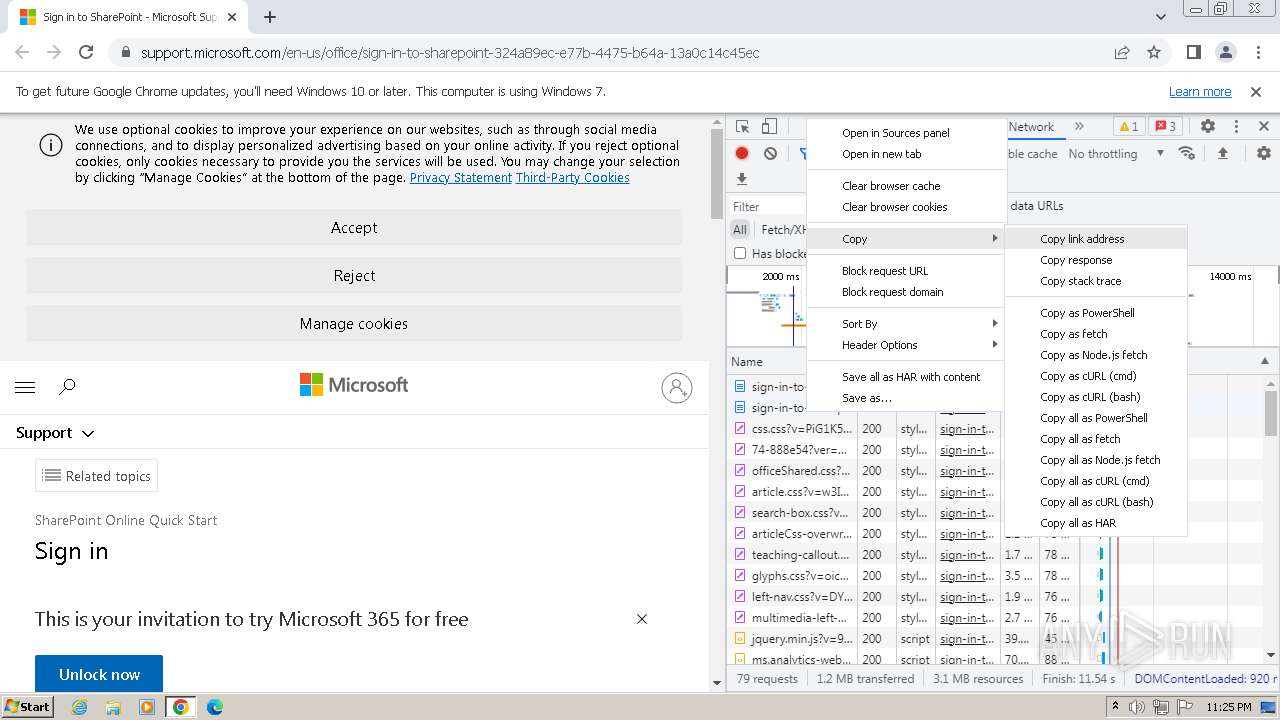The height and width of the screenshot is (720, 1280).
Task: Select Copy as cURL (bash)
Action: (1095, 397)
